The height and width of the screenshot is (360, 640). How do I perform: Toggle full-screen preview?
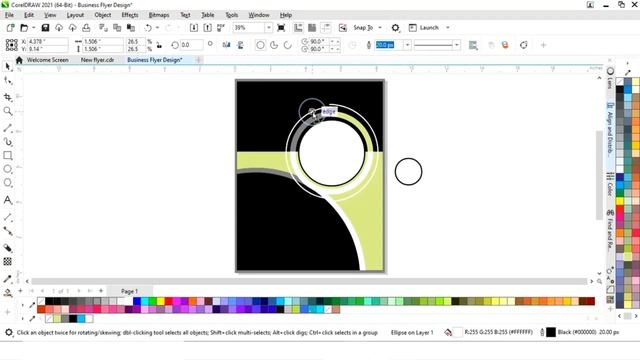click(x=281, y=28)
